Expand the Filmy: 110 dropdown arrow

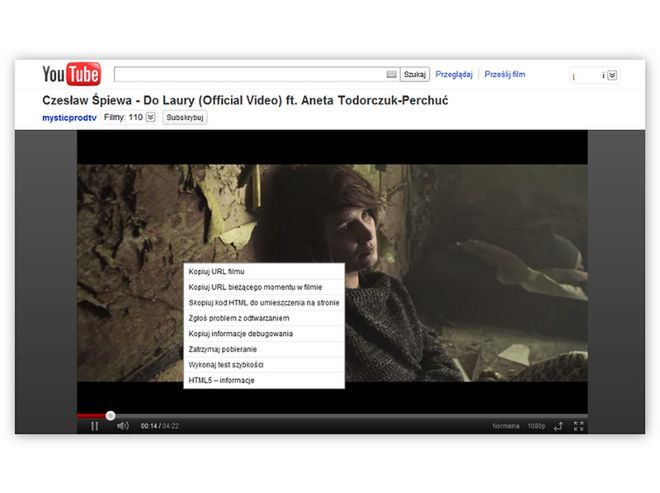point(150,117)
